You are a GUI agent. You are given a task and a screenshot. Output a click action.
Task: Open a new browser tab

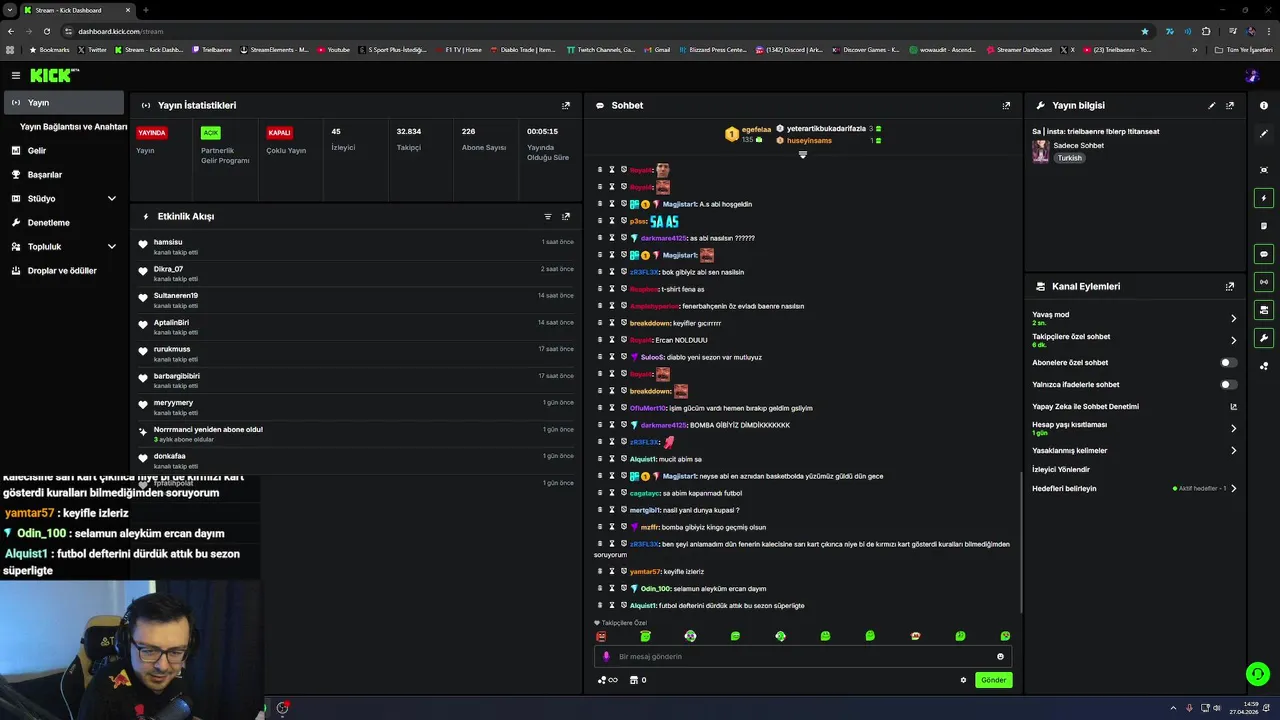coord(145,10)
